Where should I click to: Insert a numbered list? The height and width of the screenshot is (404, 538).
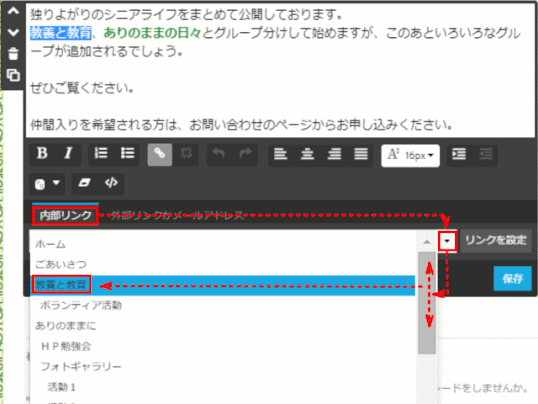(x=101, y=153)
